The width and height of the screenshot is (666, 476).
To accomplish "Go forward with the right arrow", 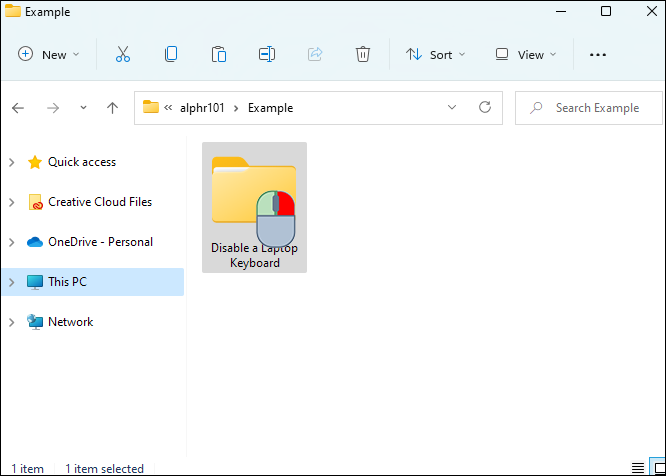I will [x=53, y=108].
